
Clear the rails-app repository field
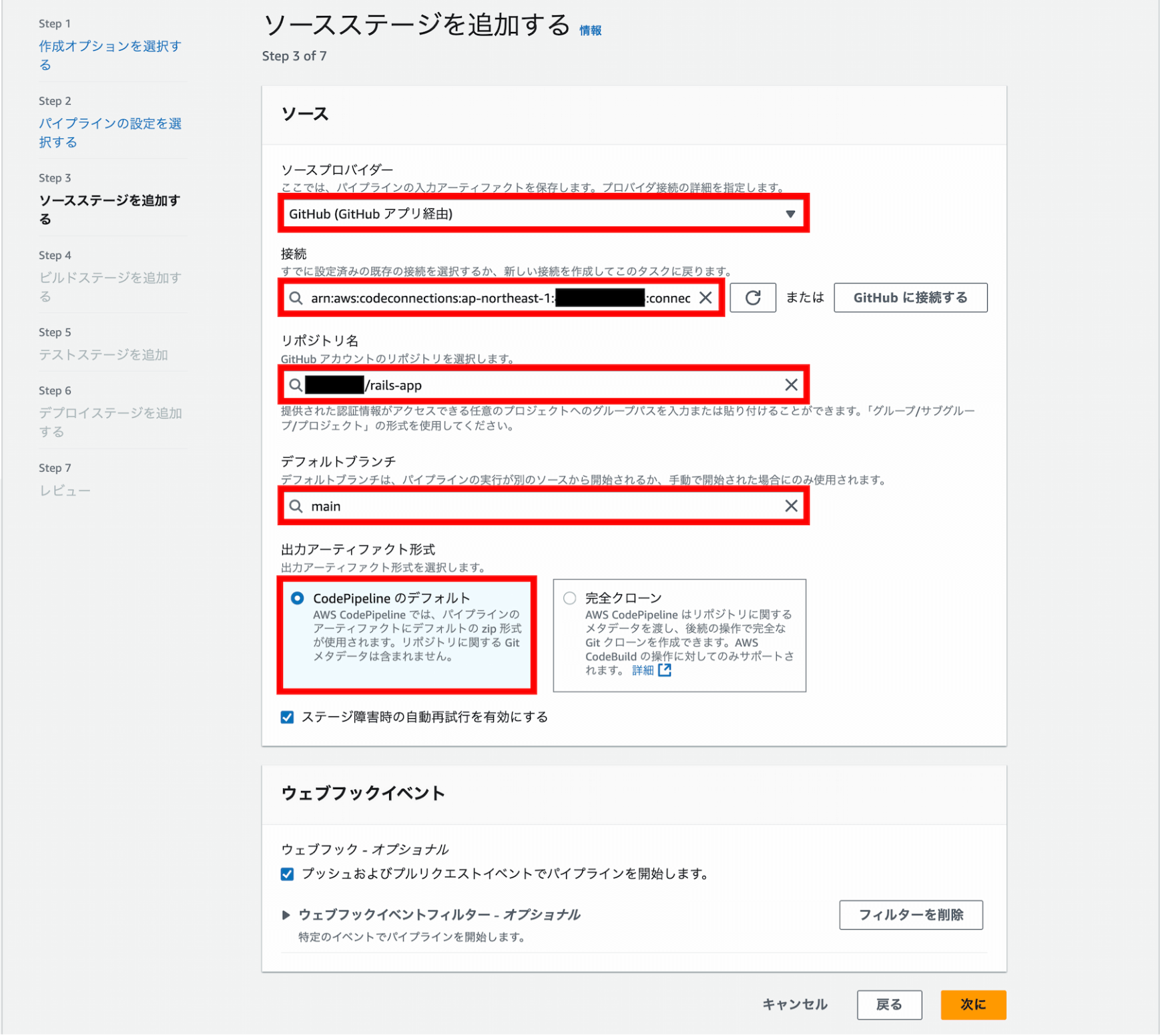tap(792, 385)
